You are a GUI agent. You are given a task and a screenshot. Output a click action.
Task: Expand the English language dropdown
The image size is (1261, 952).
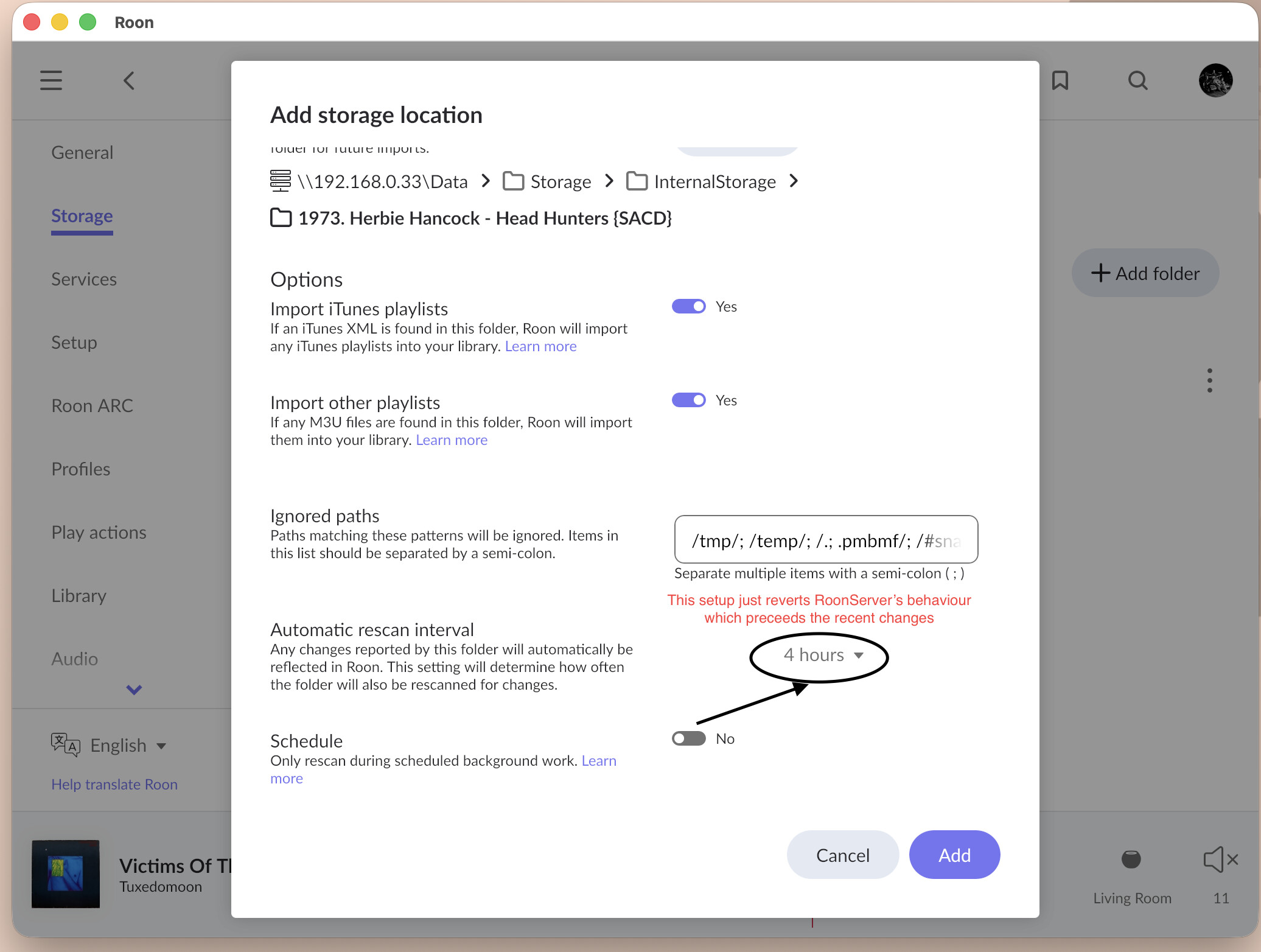[127, 746]
